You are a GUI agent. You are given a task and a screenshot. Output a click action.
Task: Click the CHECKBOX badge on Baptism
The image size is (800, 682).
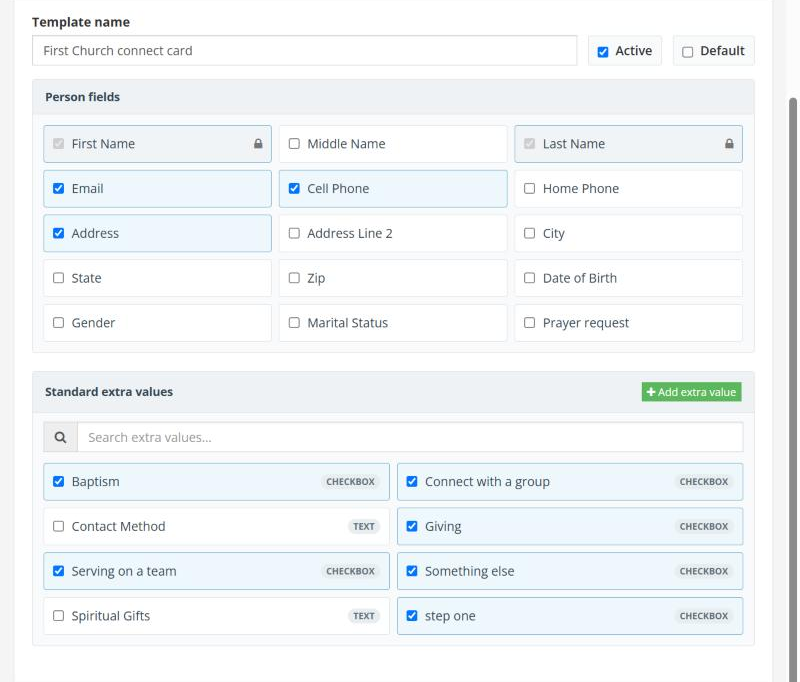tap(351, 482)
